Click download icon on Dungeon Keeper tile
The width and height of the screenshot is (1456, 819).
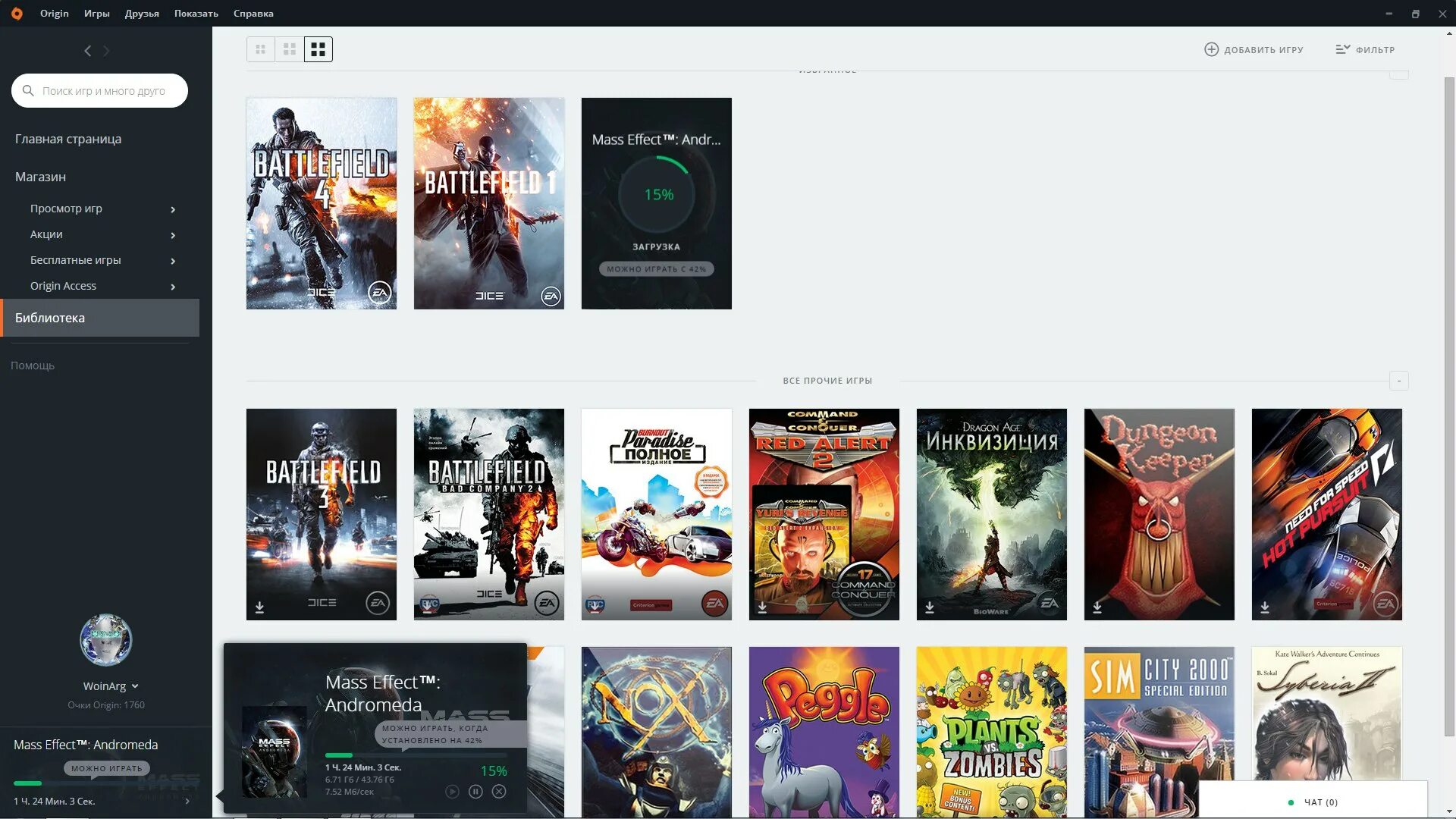tap(1097, 607)
